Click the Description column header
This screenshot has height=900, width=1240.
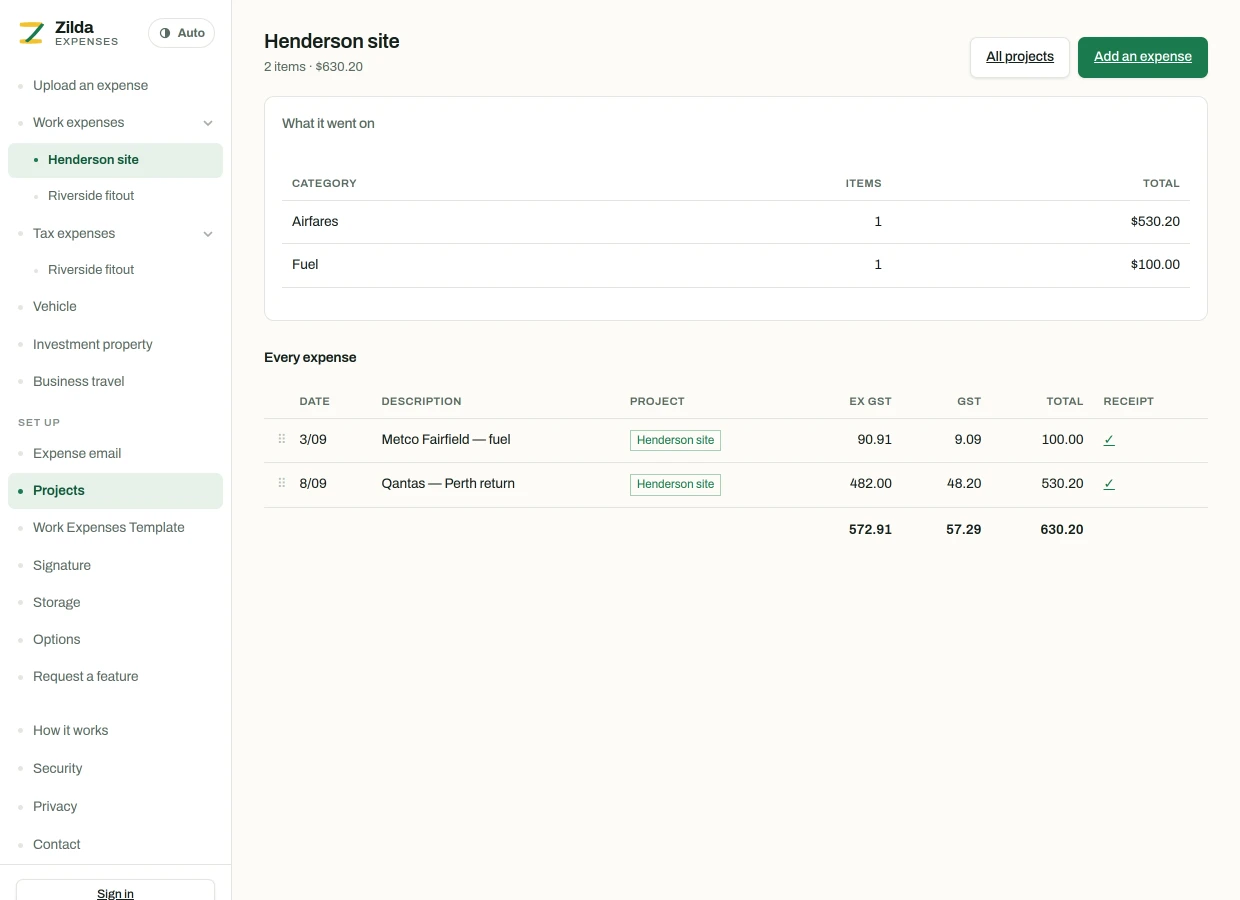tap(421, 401)
